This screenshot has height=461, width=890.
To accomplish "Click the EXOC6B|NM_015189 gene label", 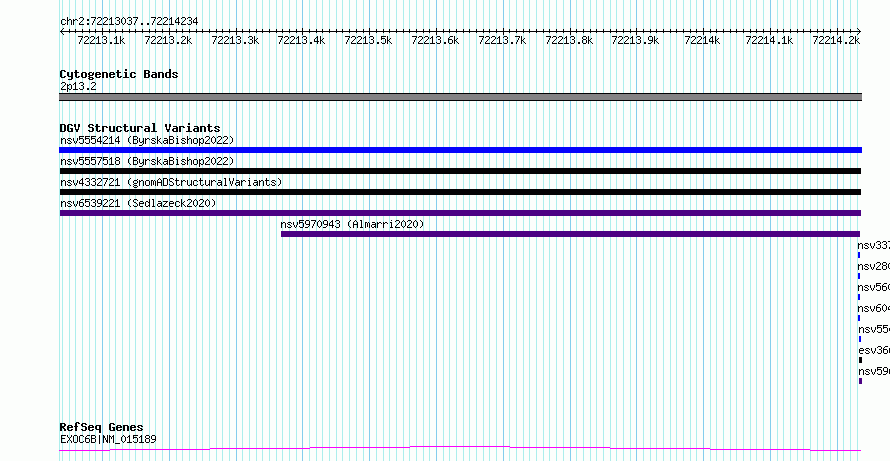I will pos(108,439).
